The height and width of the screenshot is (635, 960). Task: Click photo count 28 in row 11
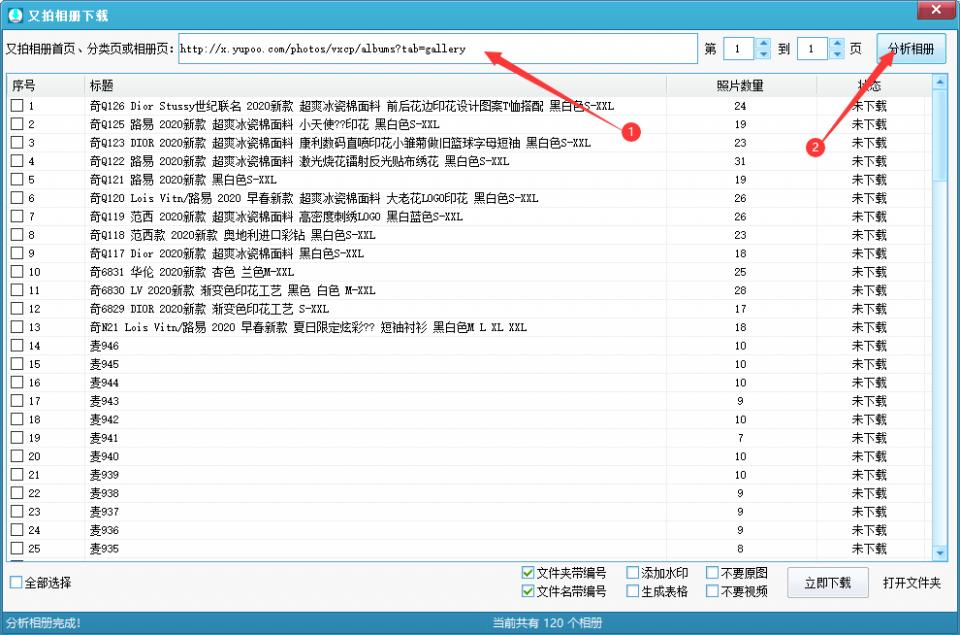[x=740, y=290]
